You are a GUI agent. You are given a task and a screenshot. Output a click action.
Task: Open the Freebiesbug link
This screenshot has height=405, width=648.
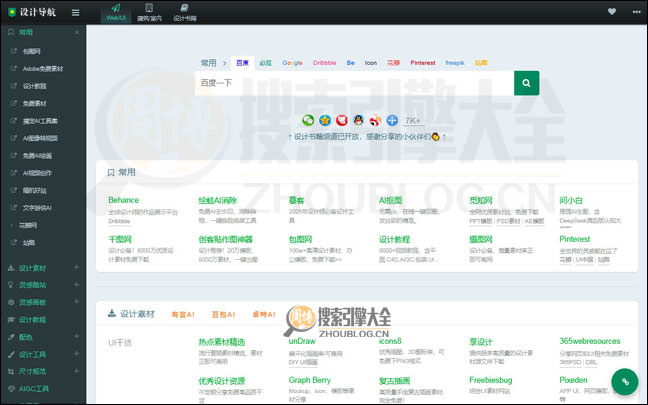pyautogui.click(x=491, y=380)
